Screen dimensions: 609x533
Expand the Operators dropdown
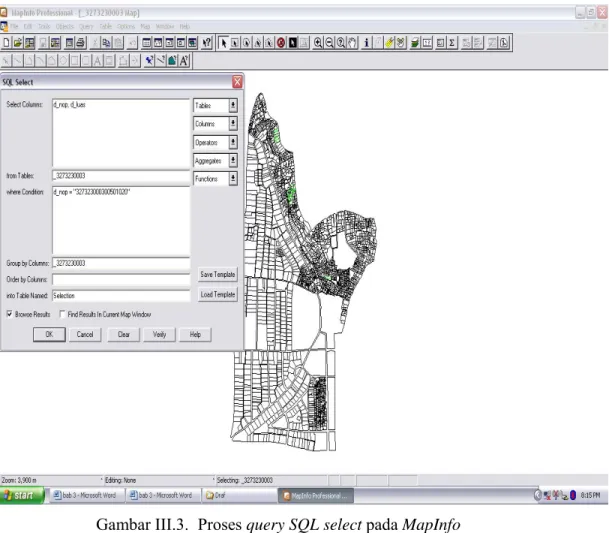(233, 142)
